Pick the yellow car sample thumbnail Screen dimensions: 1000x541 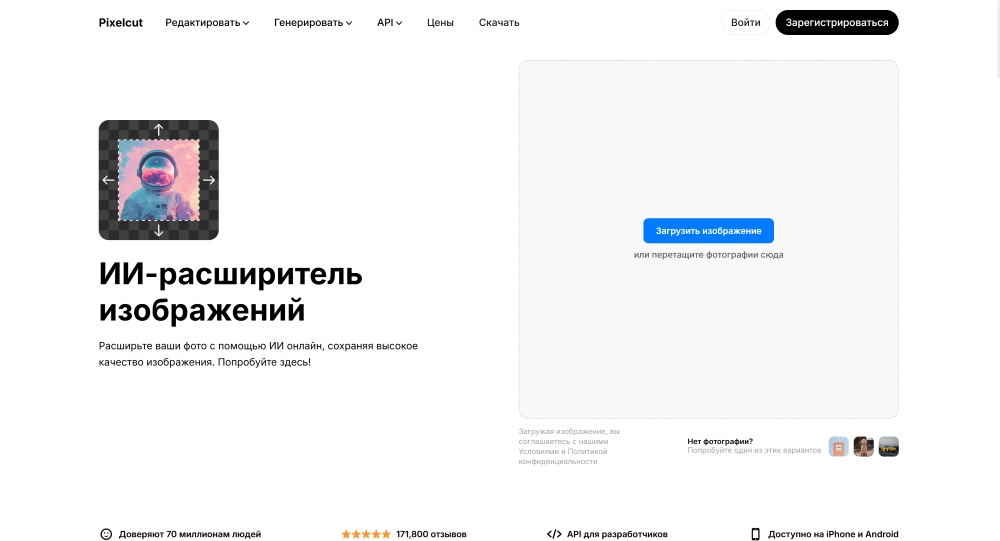[x=888, y=447]
